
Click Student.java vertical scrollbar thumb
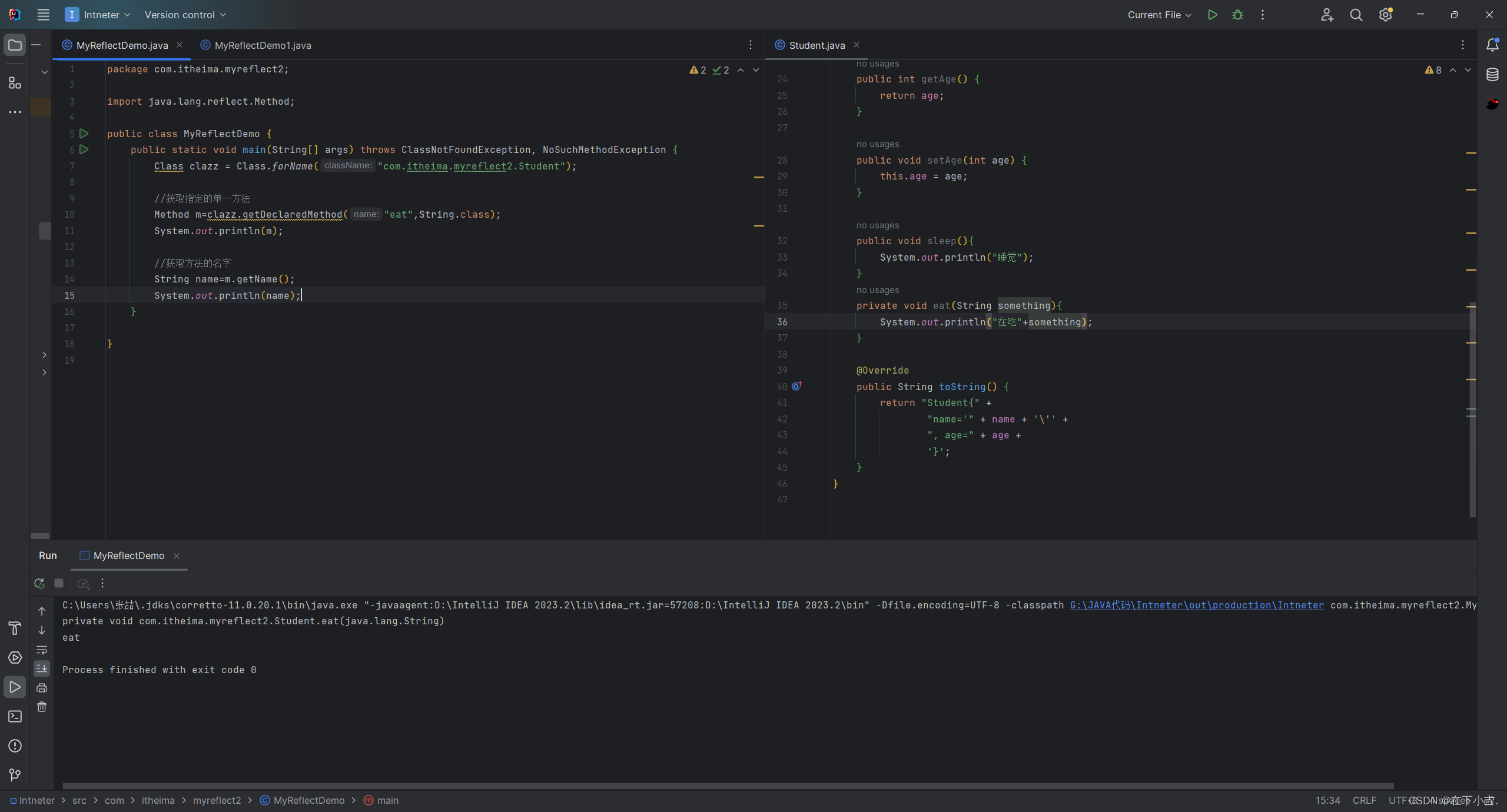tap(1472, 410)
